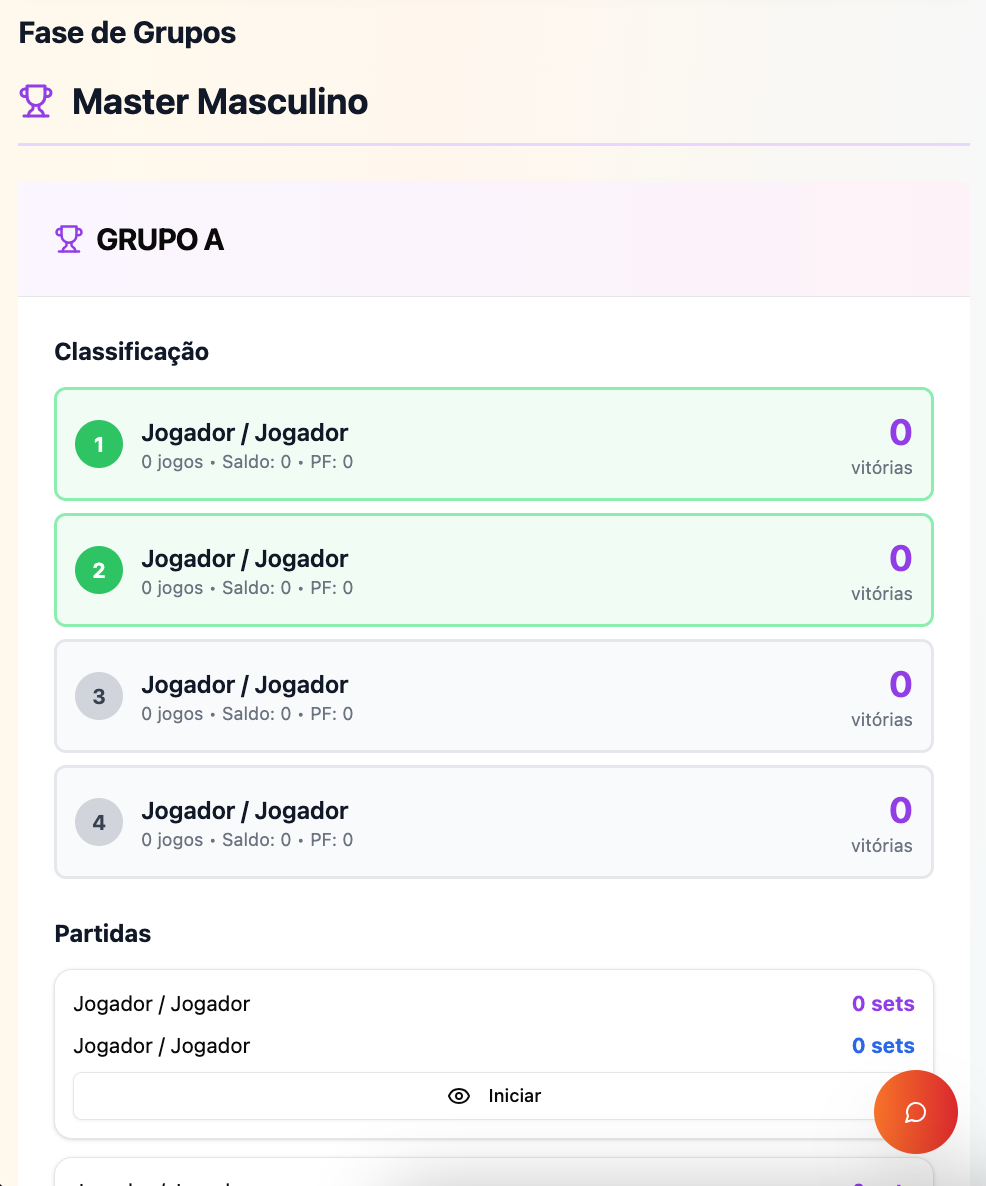Click the purple 0 sets score
The height and width of the screenshot is (1186, 986).
click(x=882, y=1004)
